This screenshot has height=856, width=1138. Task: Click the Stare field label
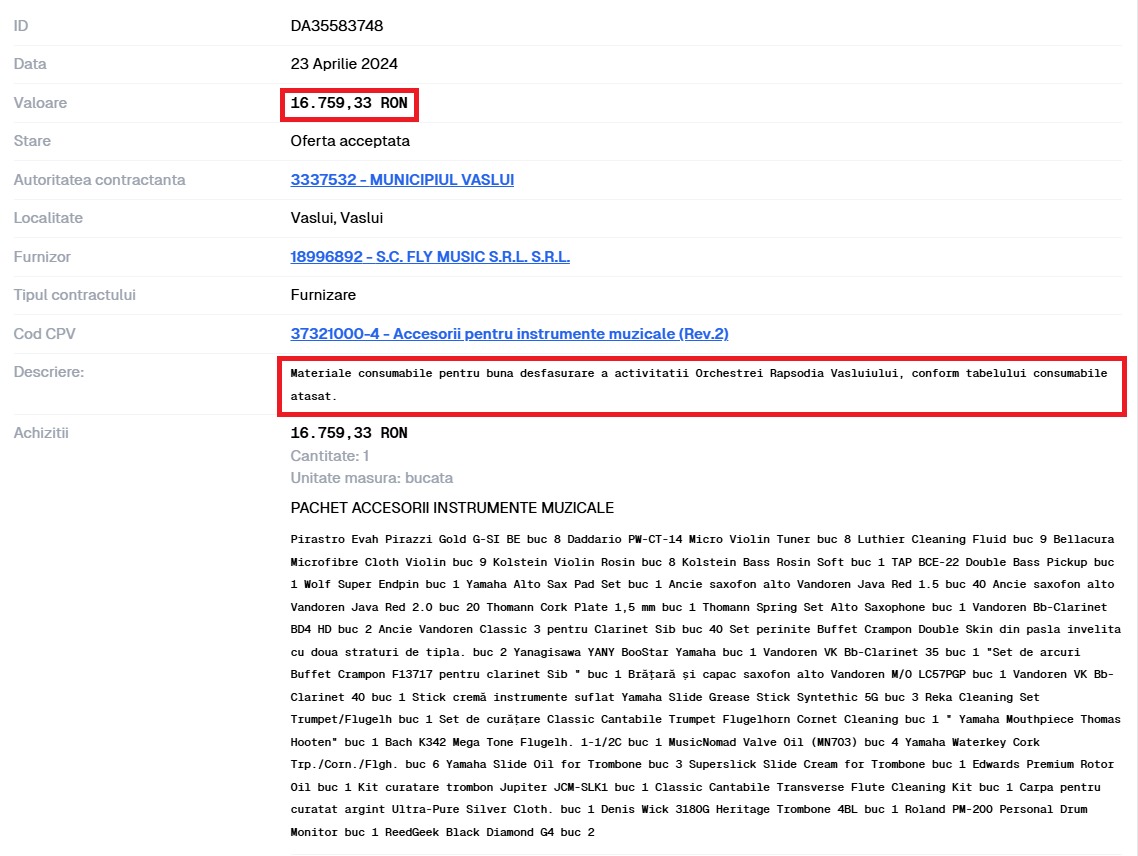32,141
